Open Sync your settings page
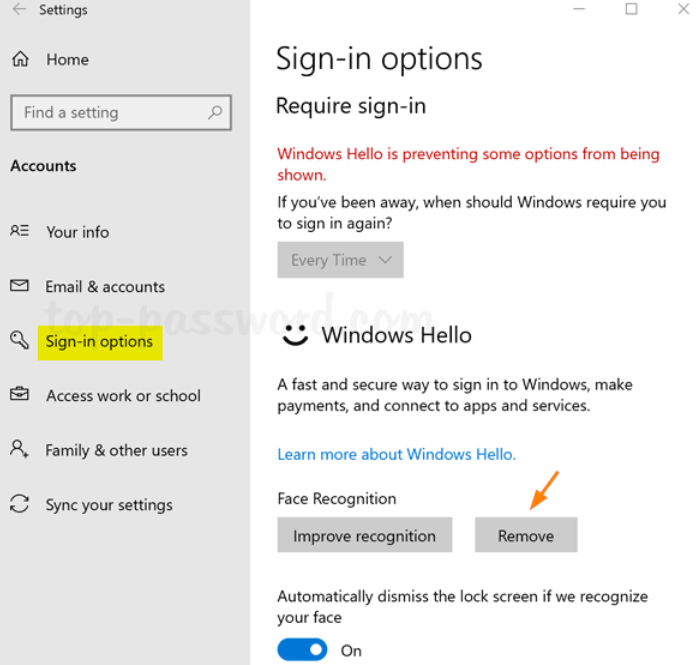Image resolution: width=697 pixels, height=665 pixels. pyautogui.click(x=109, y=505)
